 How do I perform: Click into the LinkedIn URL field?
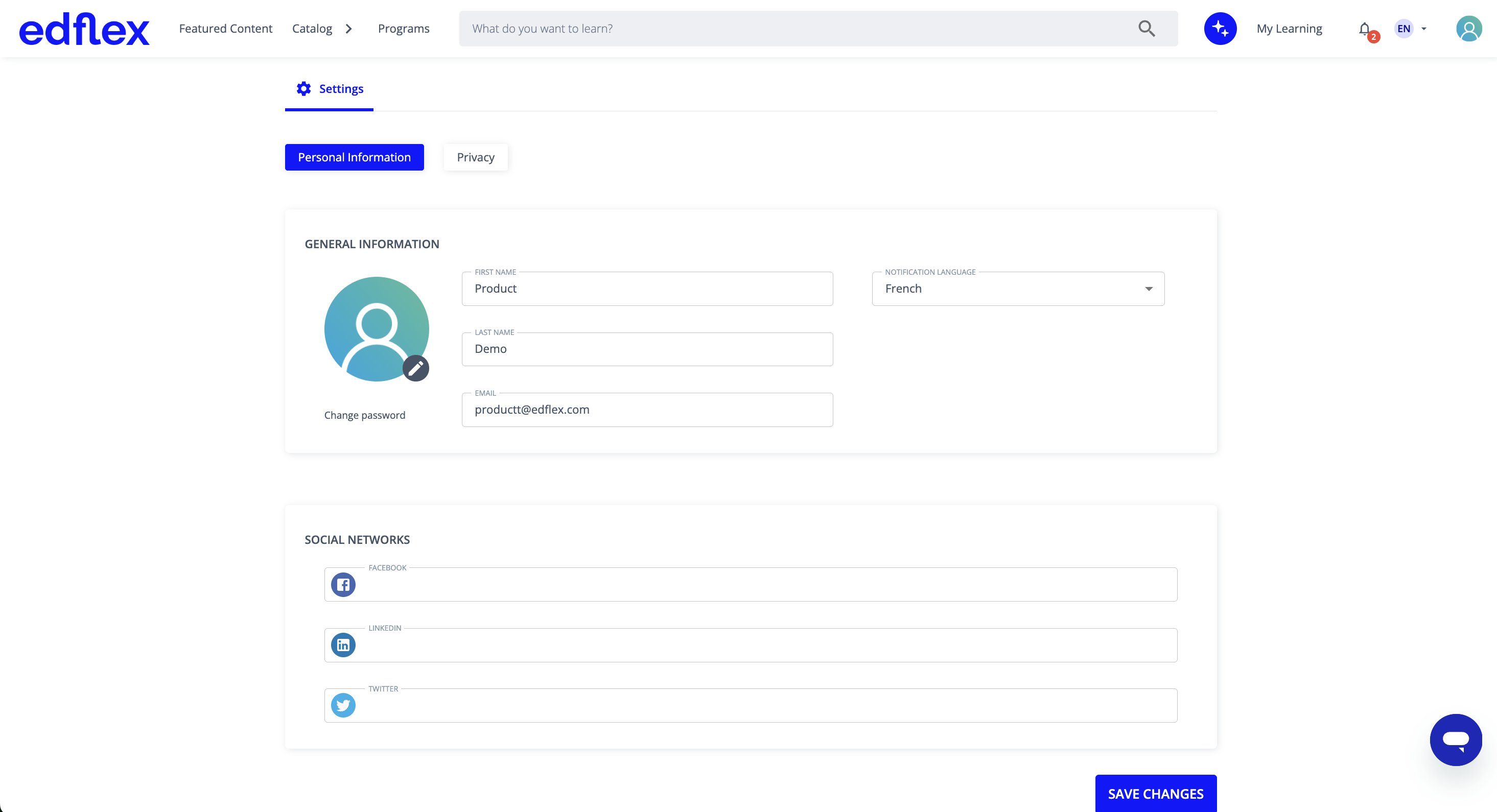751,644
